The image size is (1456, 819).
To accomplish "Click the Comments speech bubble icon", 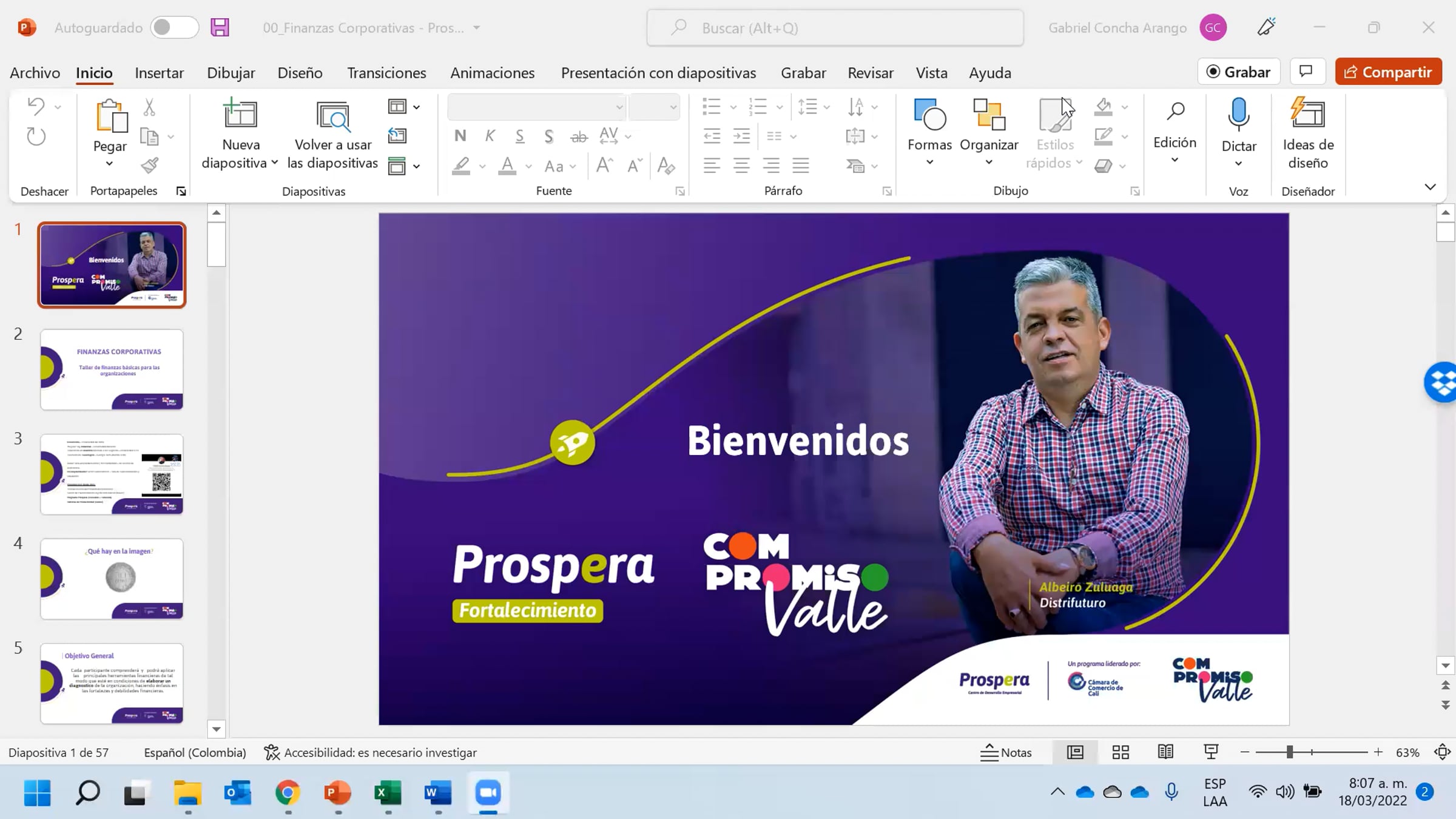I will click(x=1306, y=72).
